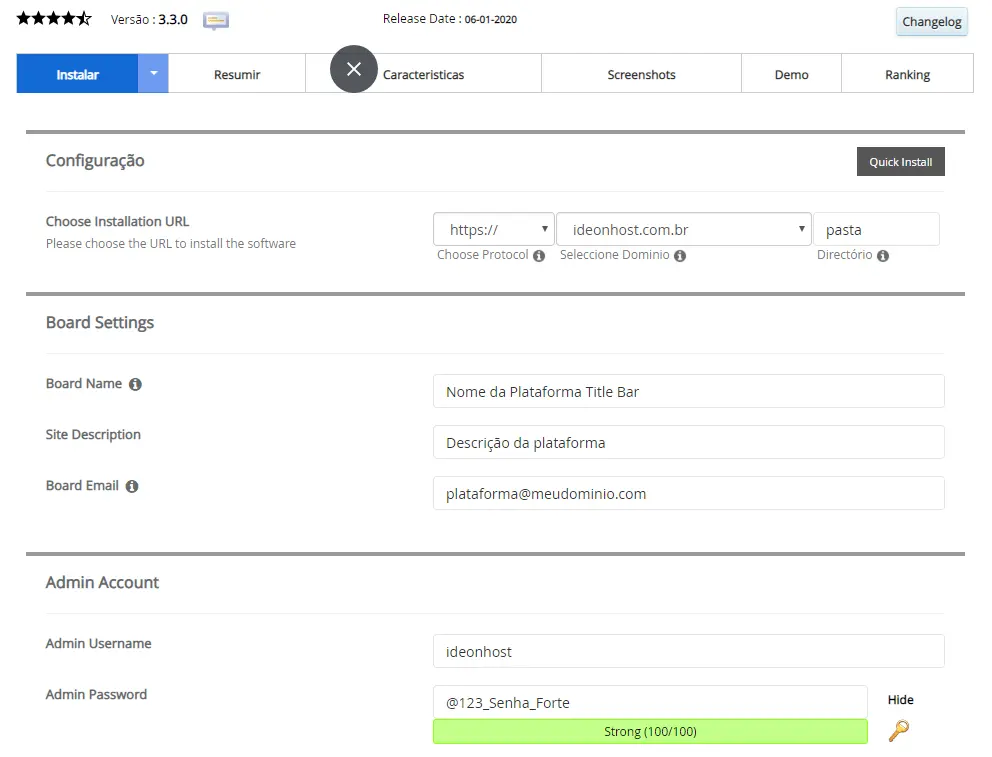Click the Board Email info icon
This screenshot has width=992, height=757.
[x=132, y=486]
